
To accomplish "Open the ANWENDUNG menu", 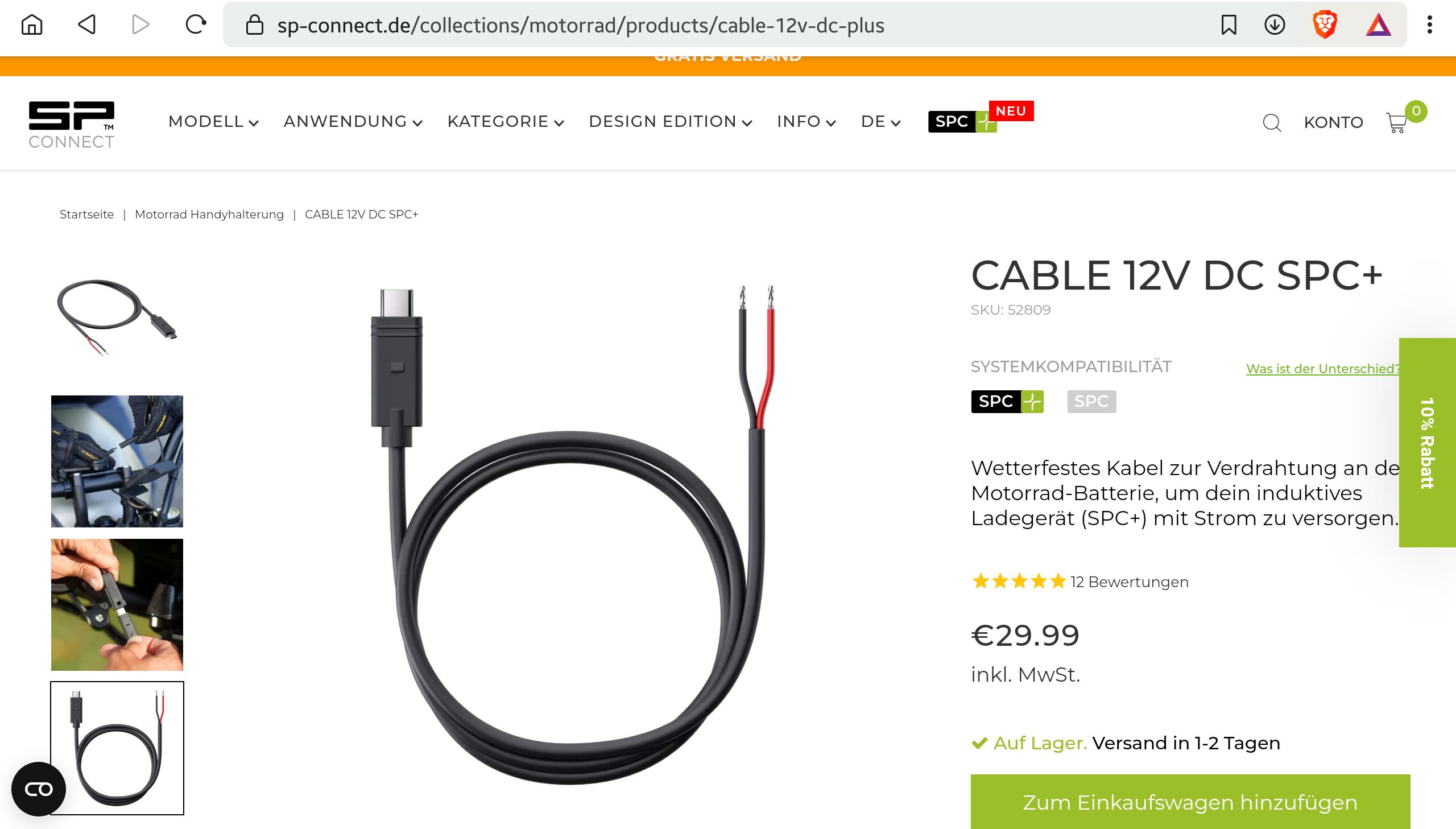I will [353, 122].
